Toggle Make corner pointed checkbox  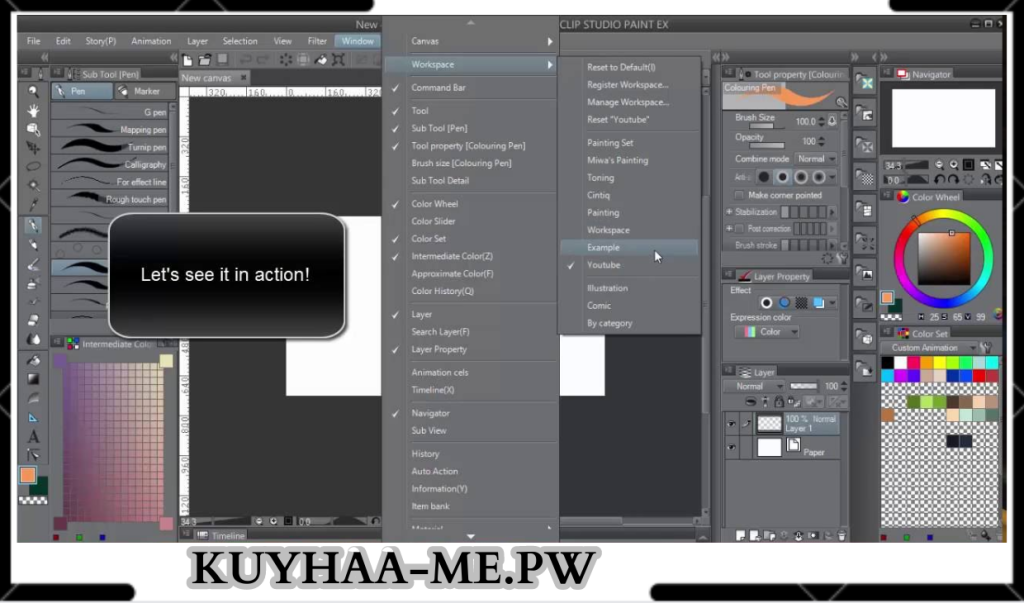(x=739, y=195)
